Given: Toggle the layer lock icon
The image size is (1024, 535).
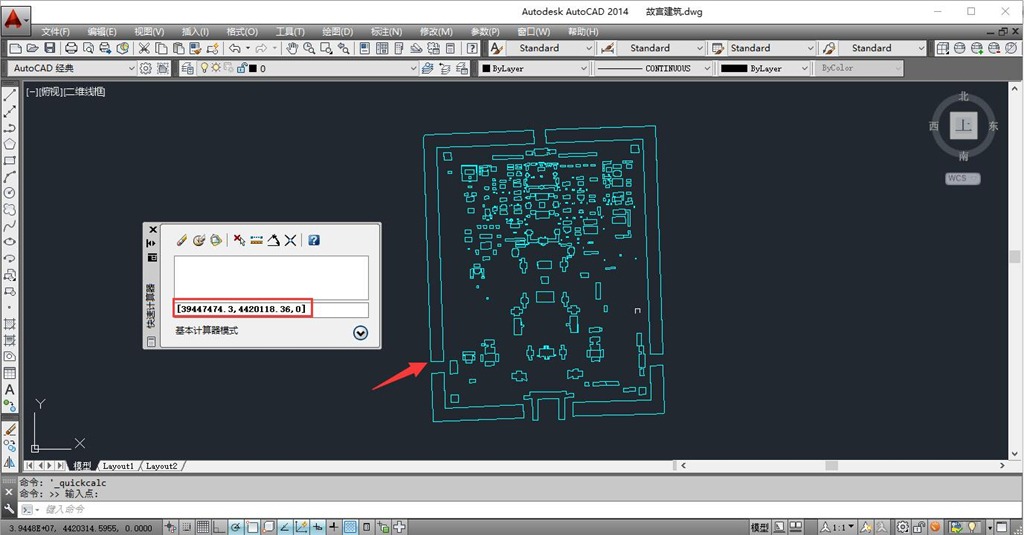Looking at the screenshot, I should click(241, 68).
